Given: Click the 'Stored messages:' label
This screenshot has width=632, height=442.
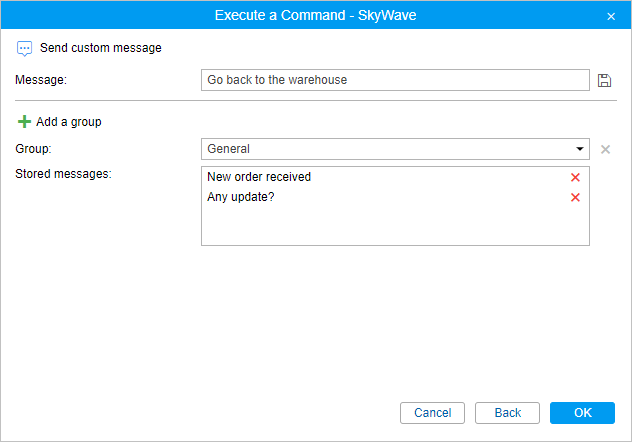Looking at the screenshot, I should 63,174.
